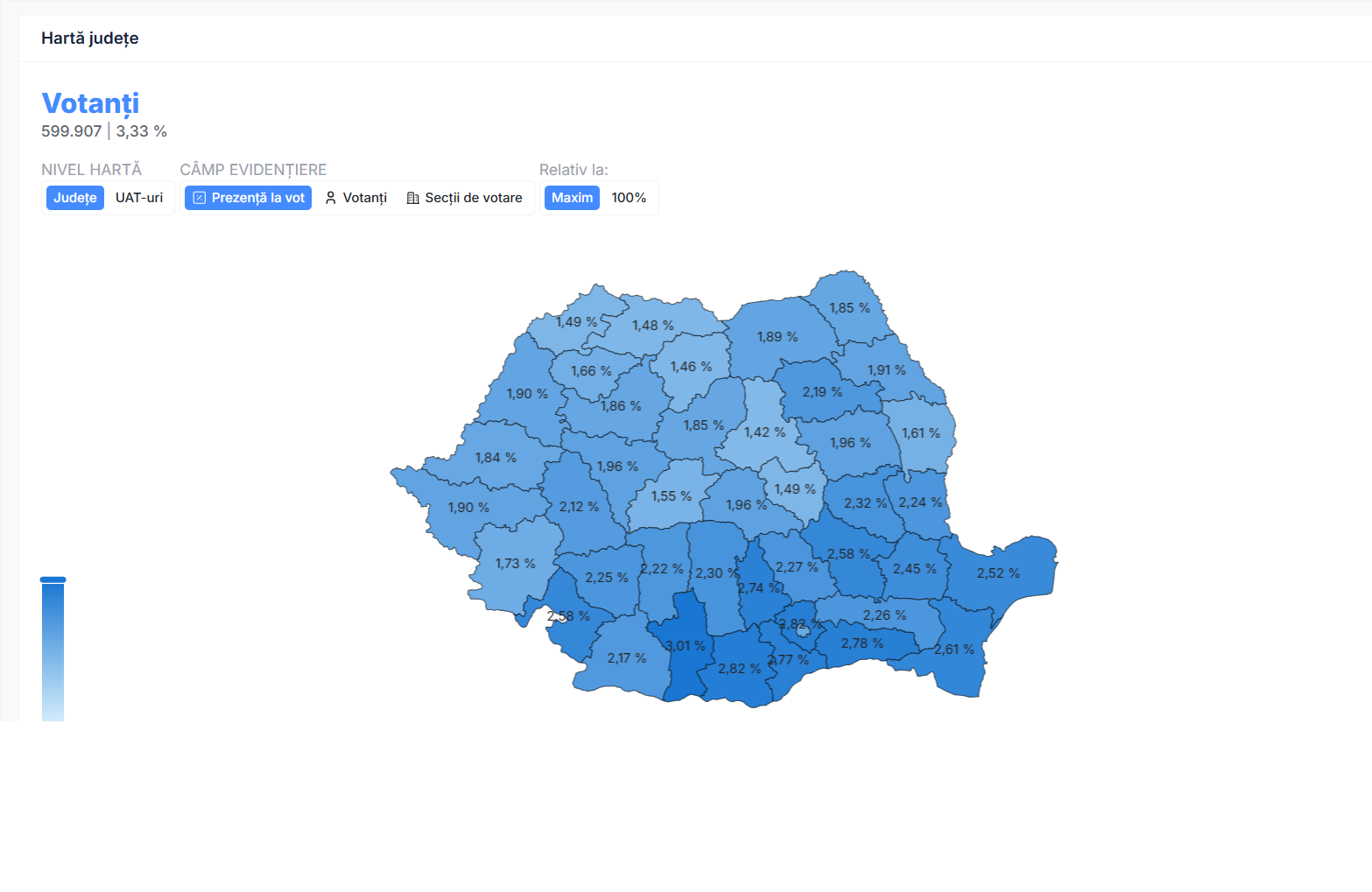Select county labeled 1,66 %
Viewport: 1372px width, 892px height.
pos(591,371)
